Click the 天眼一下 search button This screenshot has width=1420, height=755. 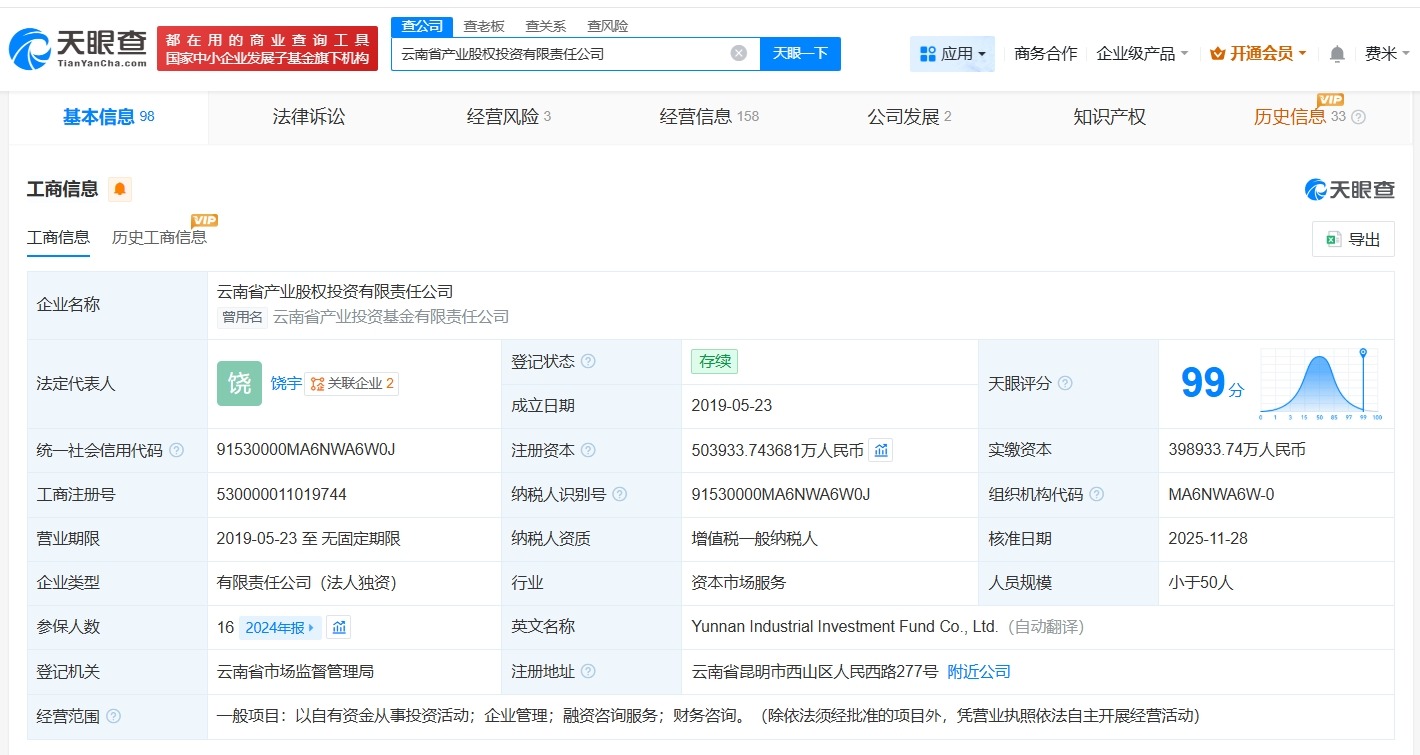[x=800, y=53]
